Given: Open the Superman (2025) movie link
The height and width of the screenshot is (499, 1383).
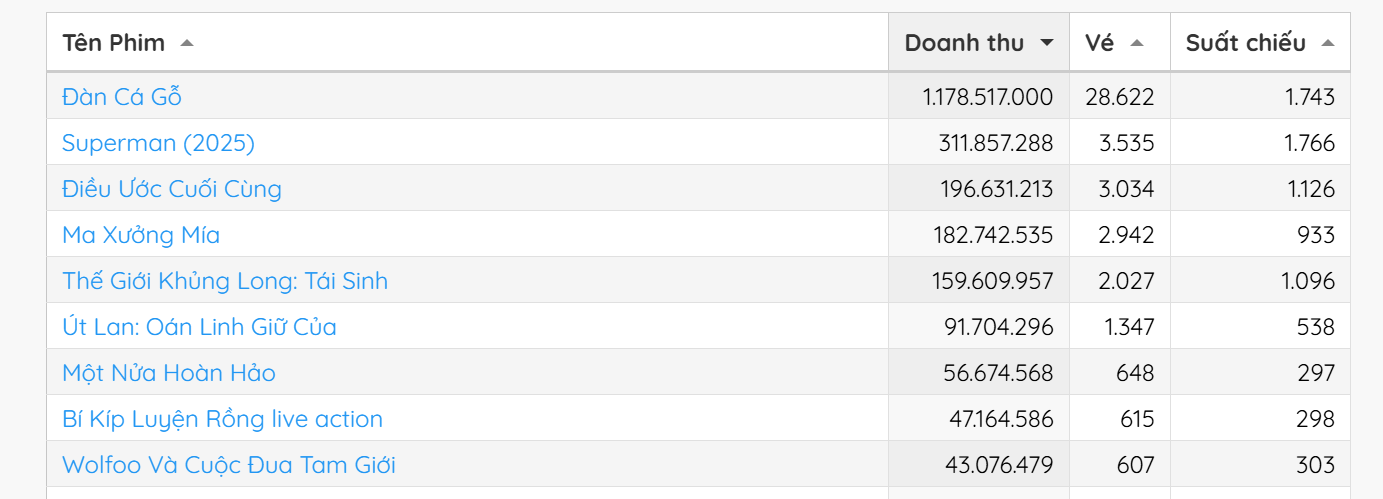Looking at the screenshot, I should (158, 143).
